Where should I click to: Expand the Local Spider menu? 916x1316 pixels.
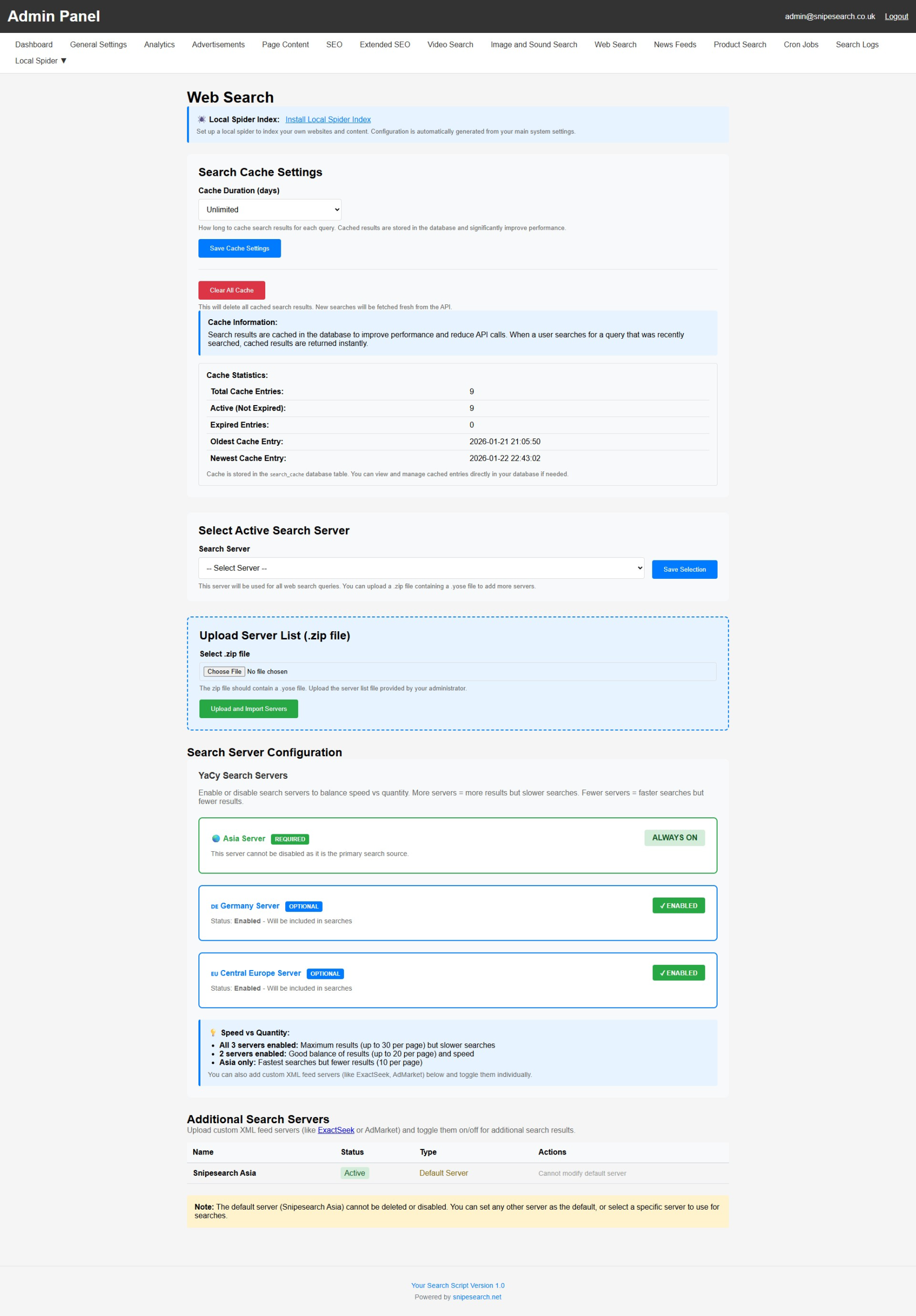tap(41, 61)
